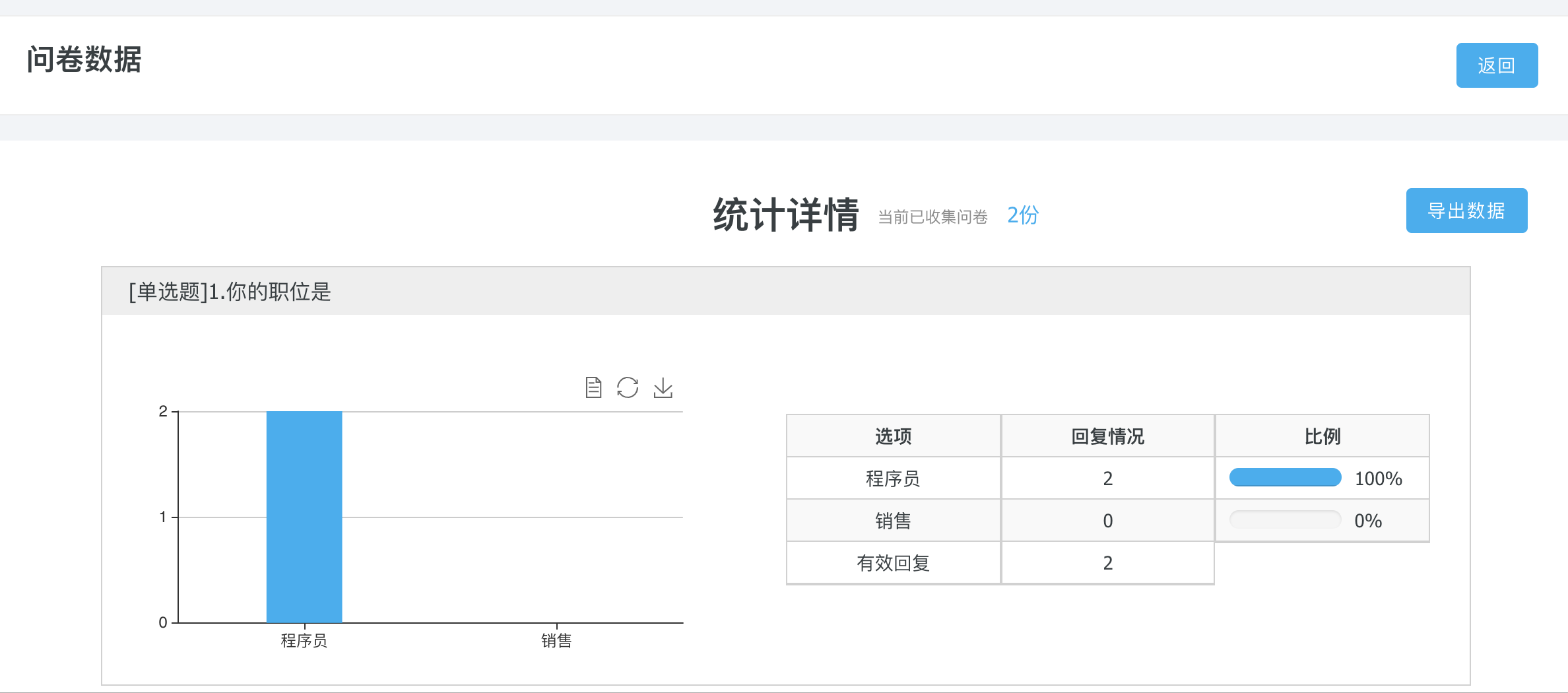Click the 2份 collected count link
This screenshot has width=1568, height=693.
click(1022, 215)
